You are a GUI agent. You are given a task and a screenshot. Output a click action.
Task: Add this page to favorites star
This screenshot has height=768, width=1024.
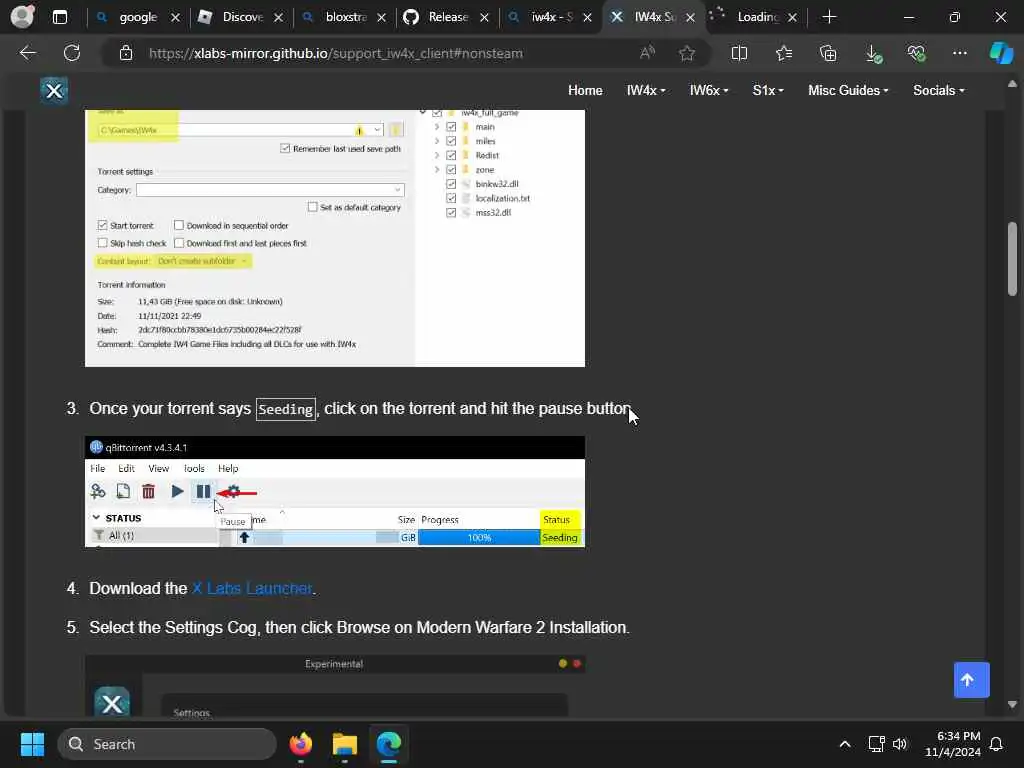point(686,54)
